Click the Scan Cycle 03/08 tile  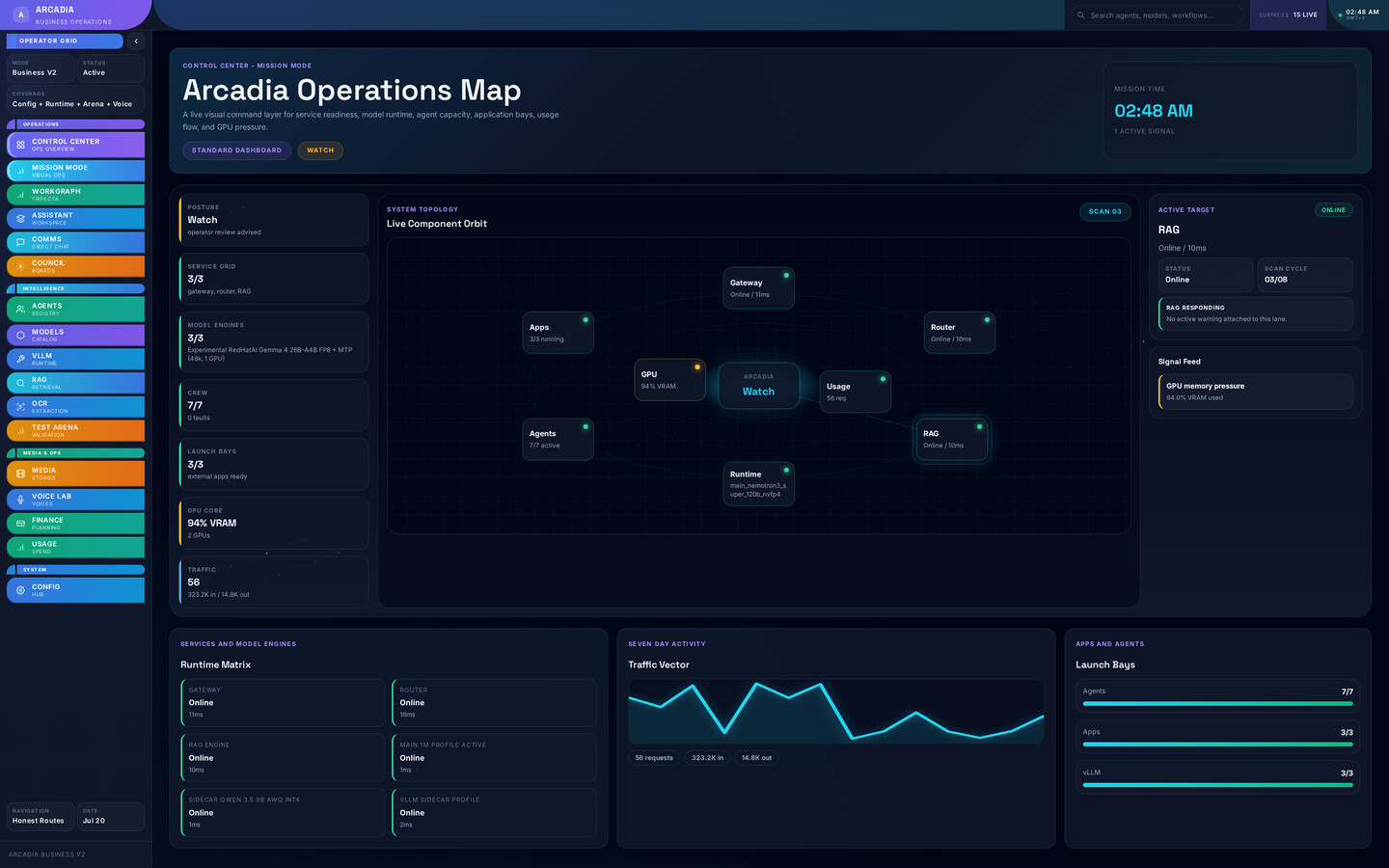click(1304, 275)
